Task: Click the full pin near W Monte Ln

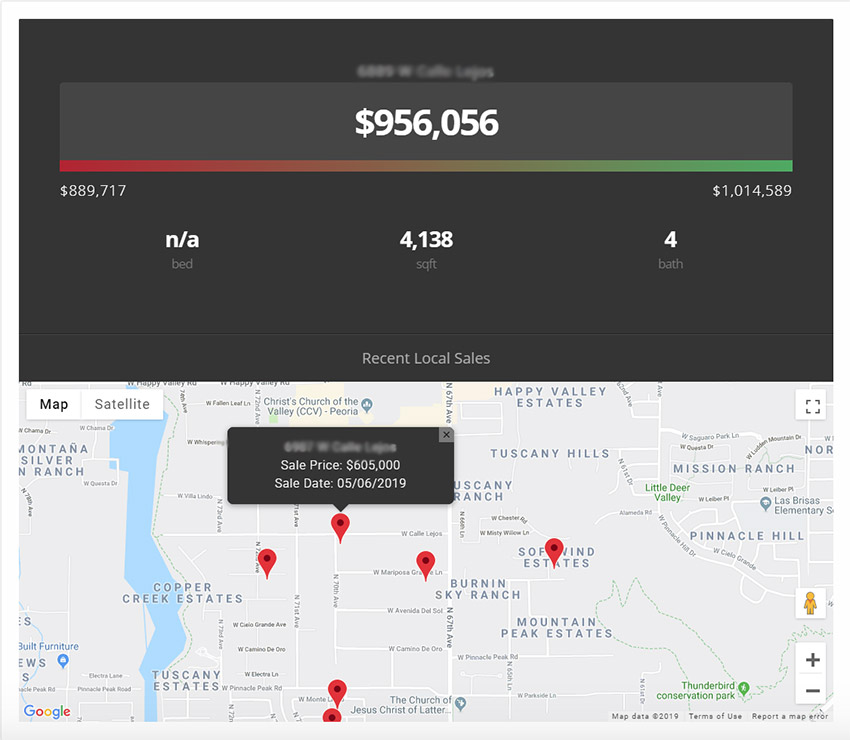Action: pos(337,692)
